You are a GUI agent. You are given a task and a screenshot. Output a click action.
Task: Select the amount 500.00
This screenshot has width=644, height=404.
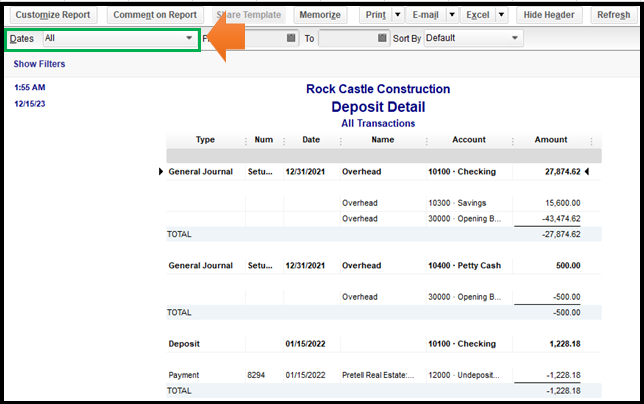(x=568, y=266)
